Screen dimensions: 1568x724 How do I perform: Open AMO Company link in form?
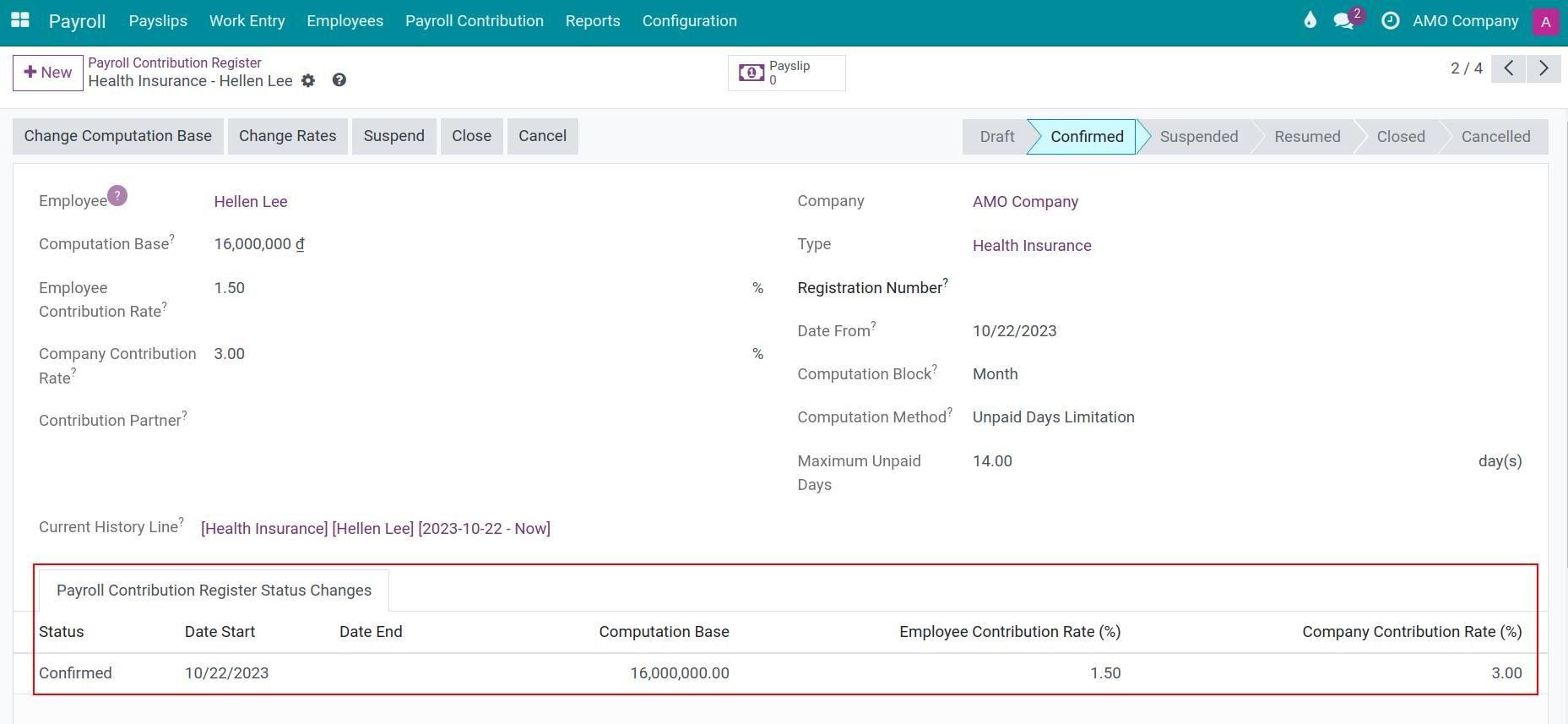point(1025,202)
